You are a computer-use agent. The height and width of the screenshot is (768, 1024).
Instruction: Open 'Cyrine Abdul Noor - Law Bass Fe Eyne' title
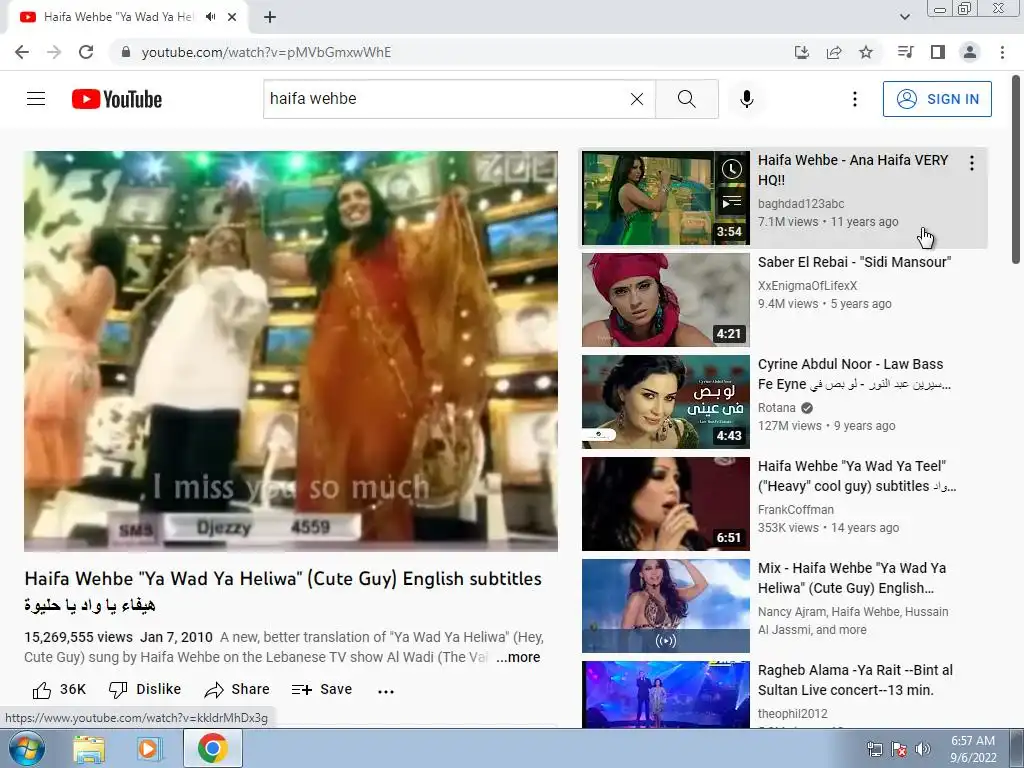854,374
